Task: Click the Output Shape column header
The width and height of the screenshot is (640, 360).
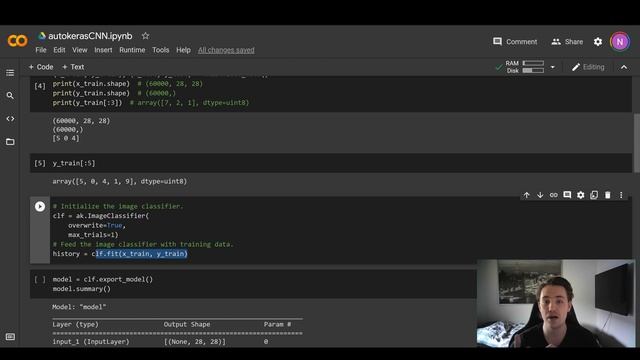Action: 187,324
